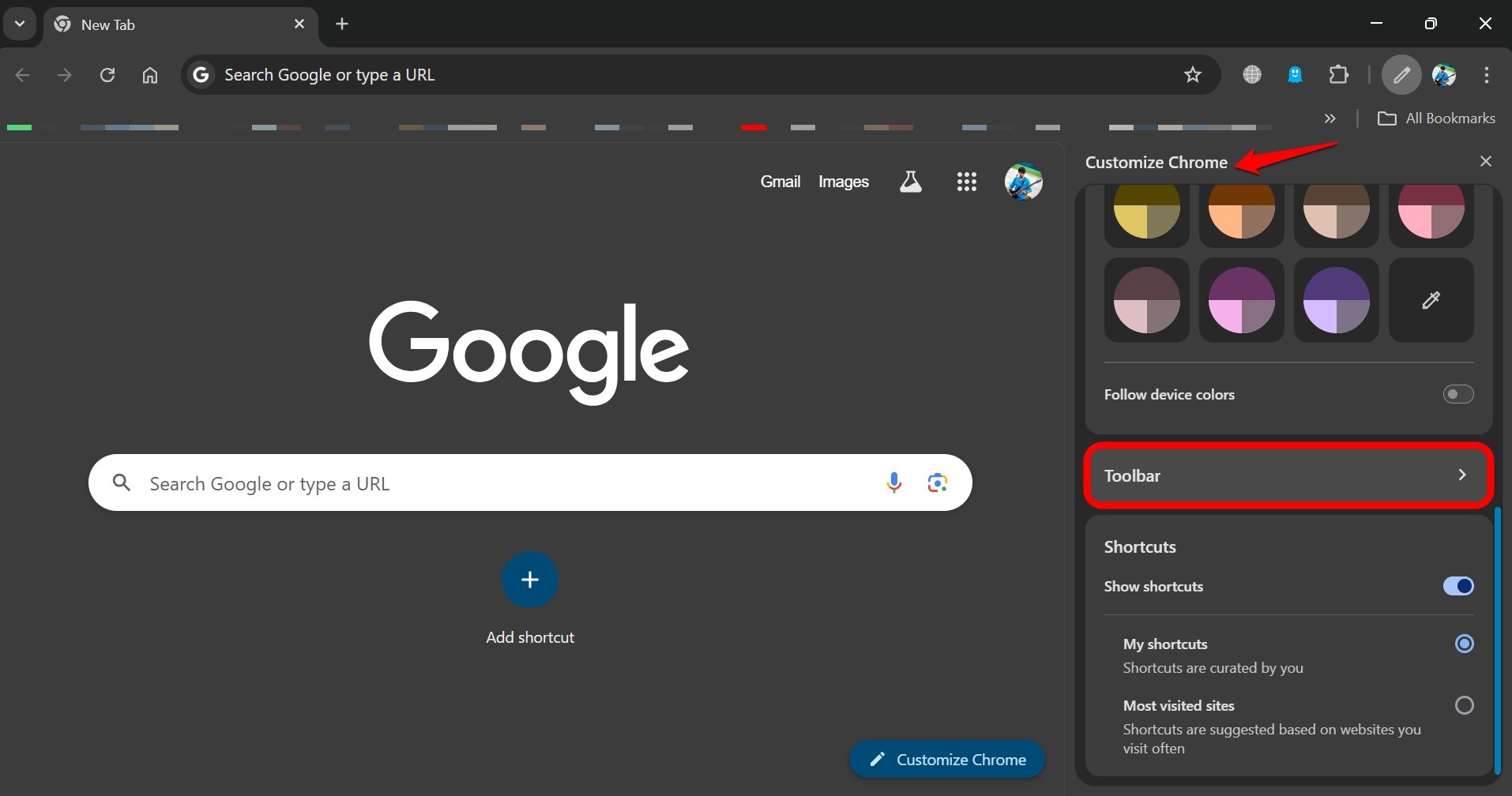Open the Chrome three-dot menu
Screen dimensions: 1512x796
point(1488,74)
